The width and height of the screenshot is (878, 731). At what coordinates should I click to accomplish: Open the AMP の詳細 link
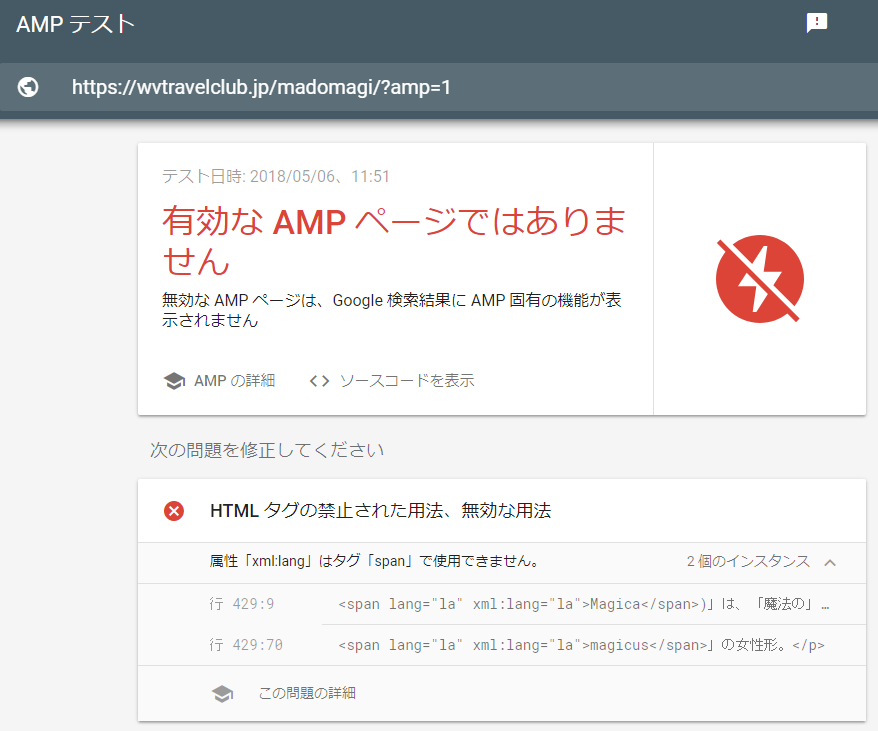(234, 381)
